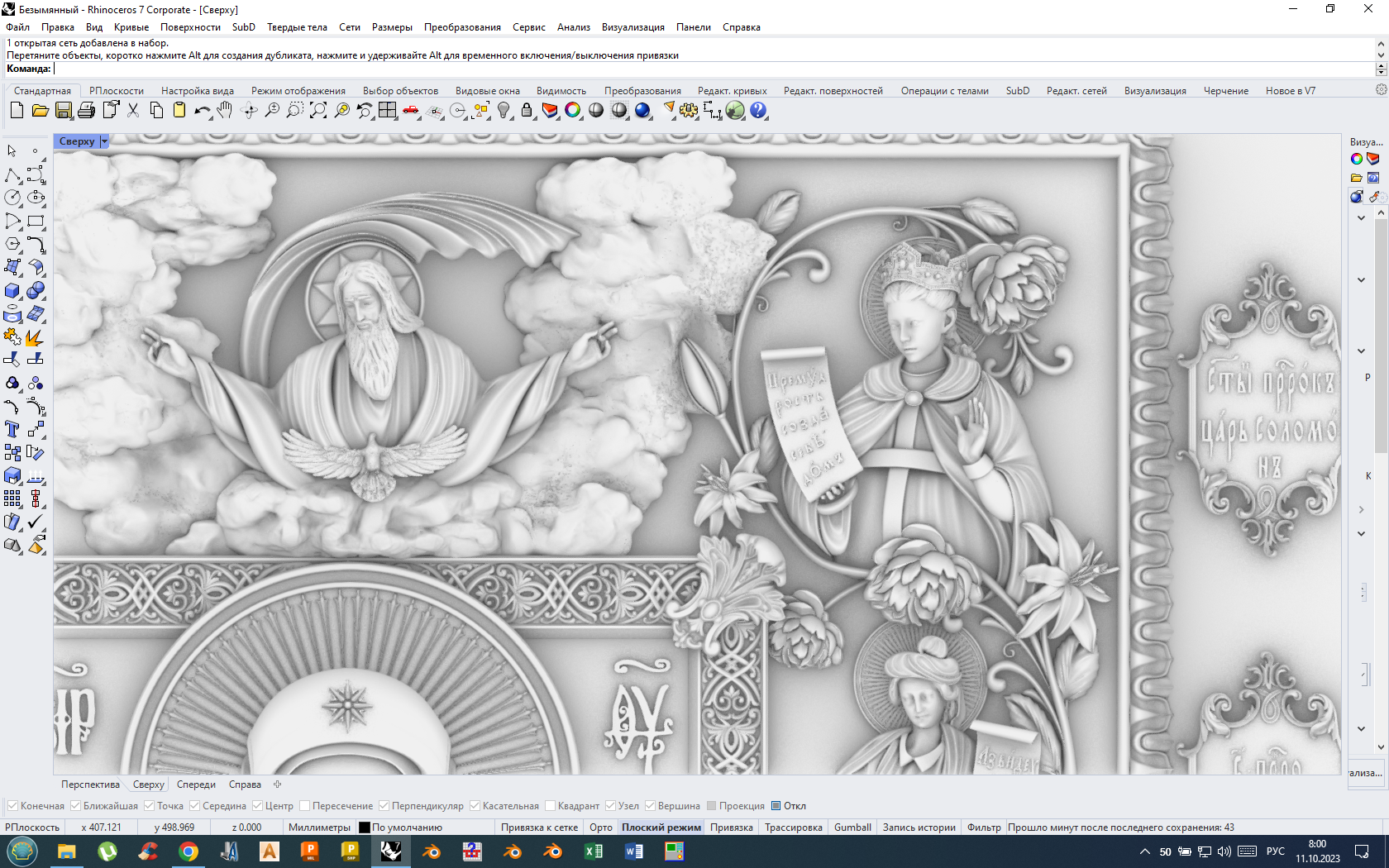Cut selection with the scissors icon
The height and width of the screenshot is (868, 1389).
click(x=132, y=110)
